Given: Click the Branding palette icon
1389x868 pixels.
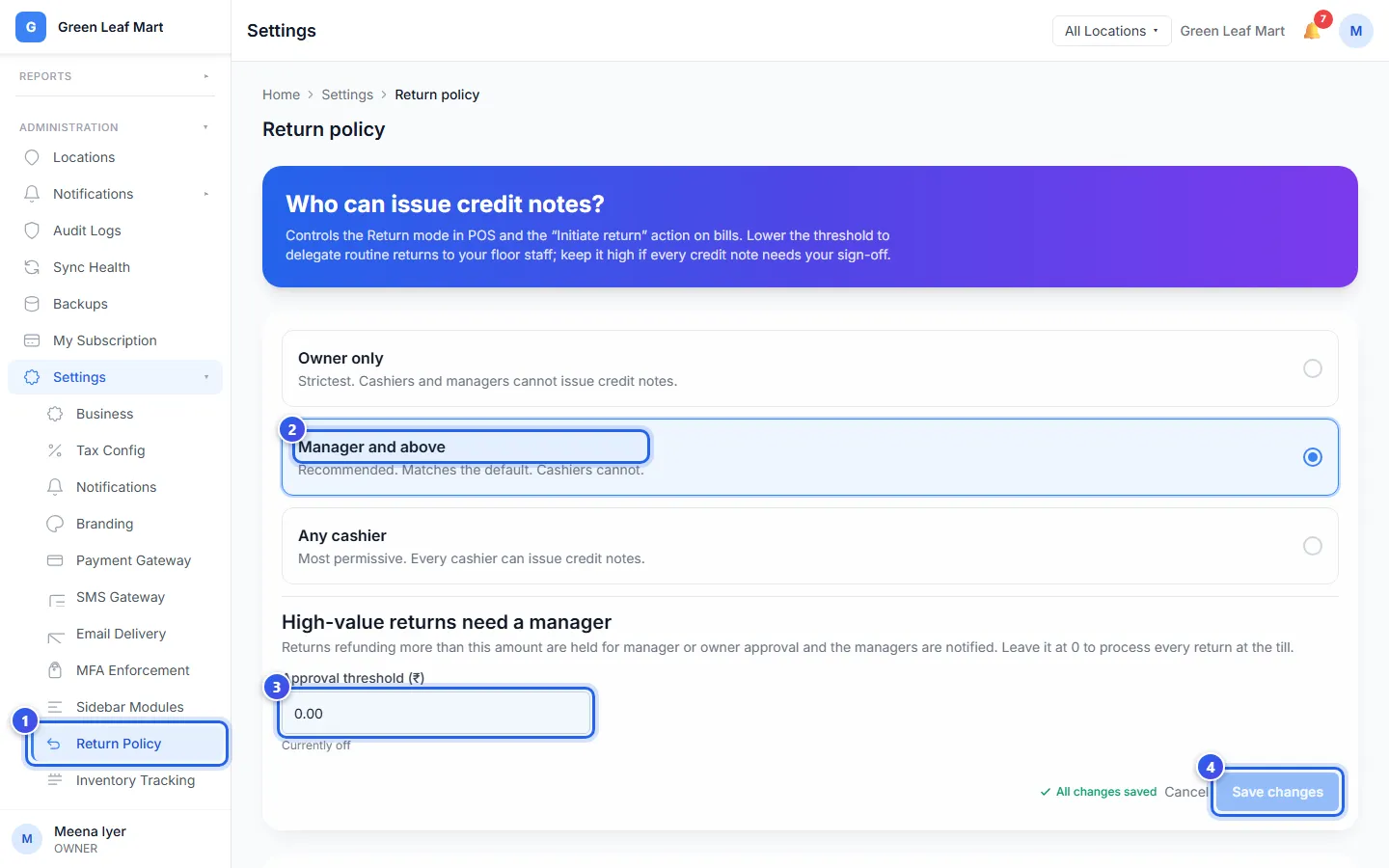Looking at the screenshot, I should coord(55,524).
